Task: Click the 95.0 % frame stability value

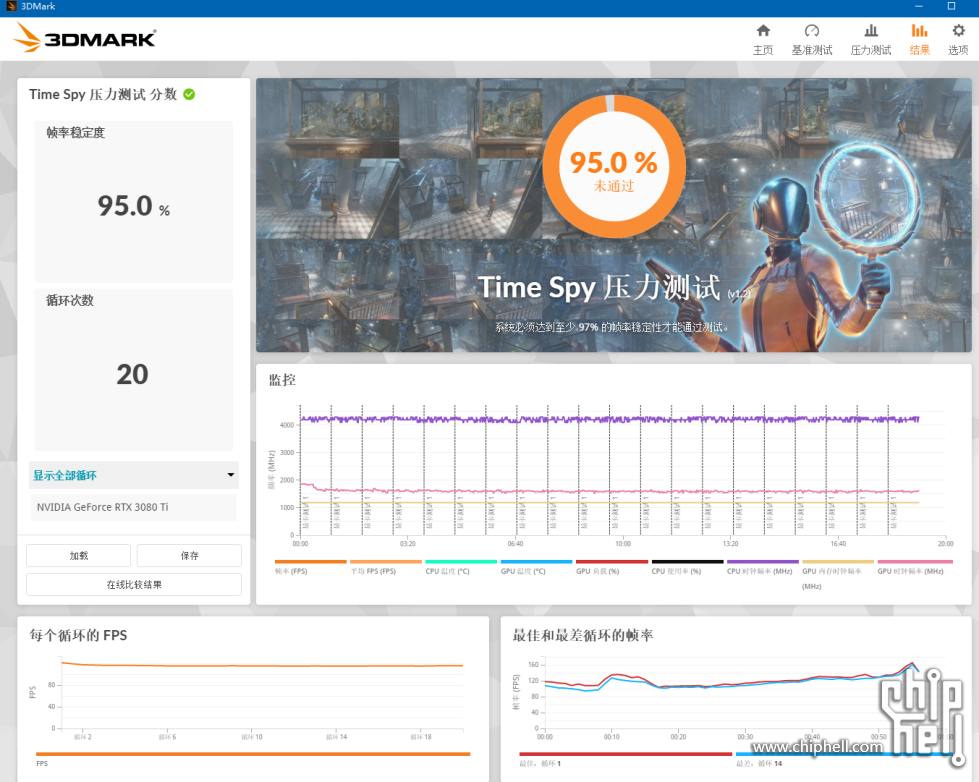Action: pos(134,206)
